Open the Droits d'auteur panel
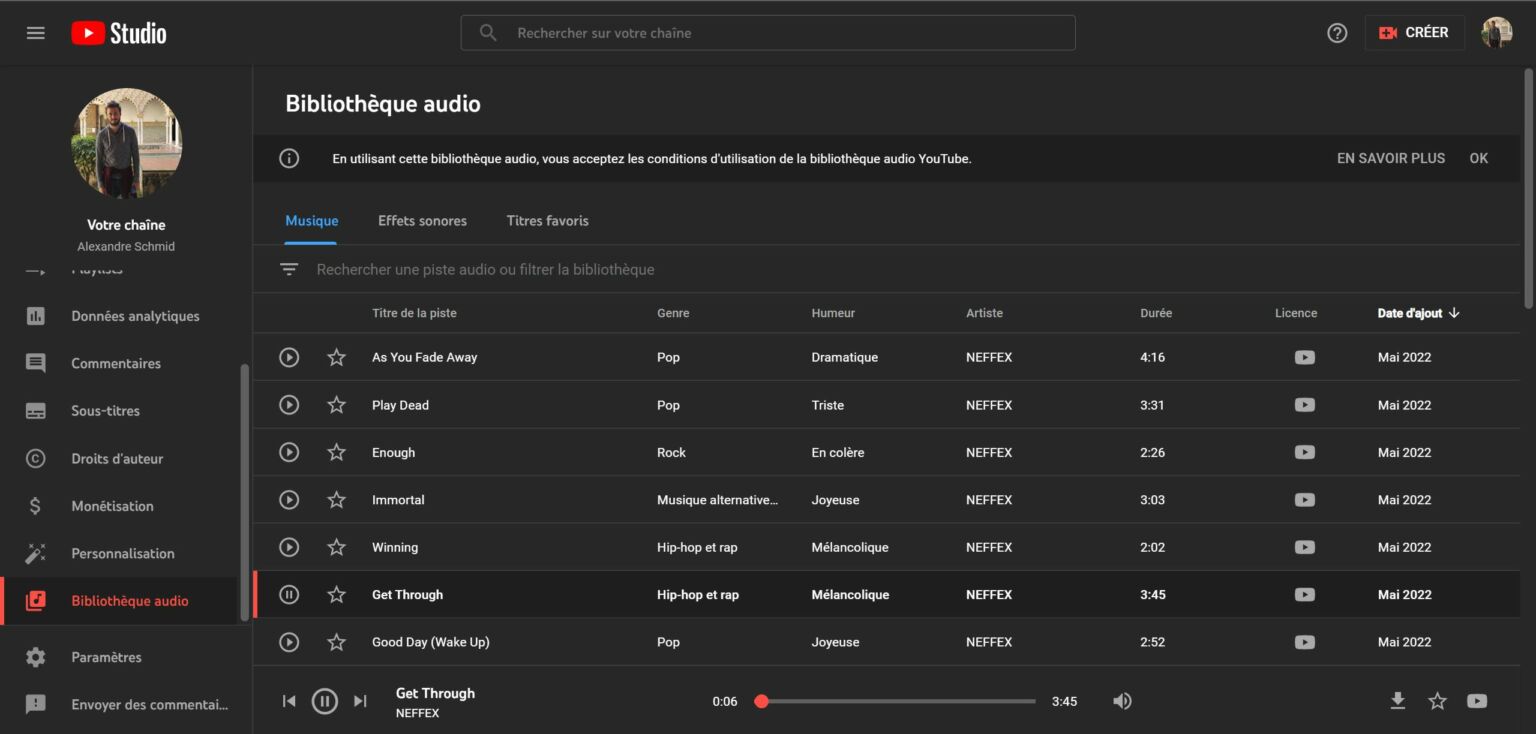This screenshot has width=1536, height=734. tap(119, 458)
